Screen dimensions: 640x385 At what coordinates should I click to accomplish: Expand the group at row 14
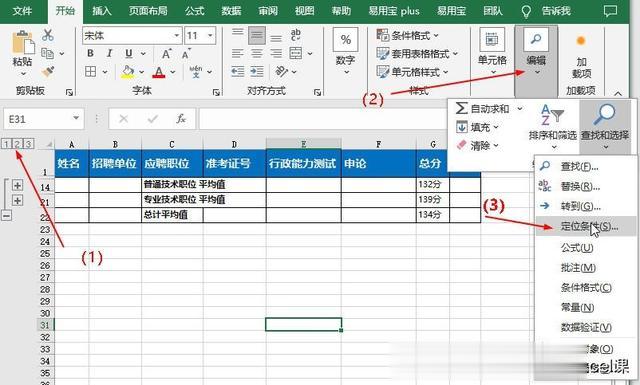(17, 185)
